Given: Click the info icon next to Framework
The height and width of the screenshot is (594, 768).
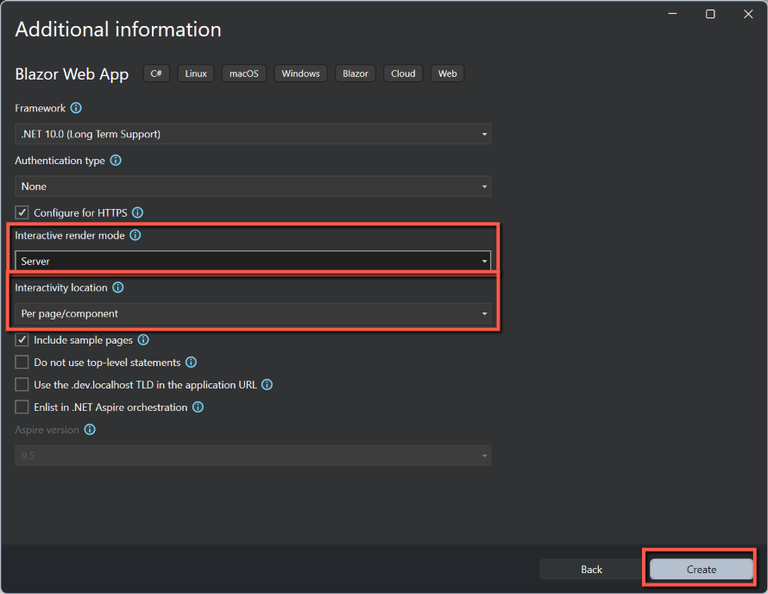Looking at the screenshot, I should [x=76, y=108].
